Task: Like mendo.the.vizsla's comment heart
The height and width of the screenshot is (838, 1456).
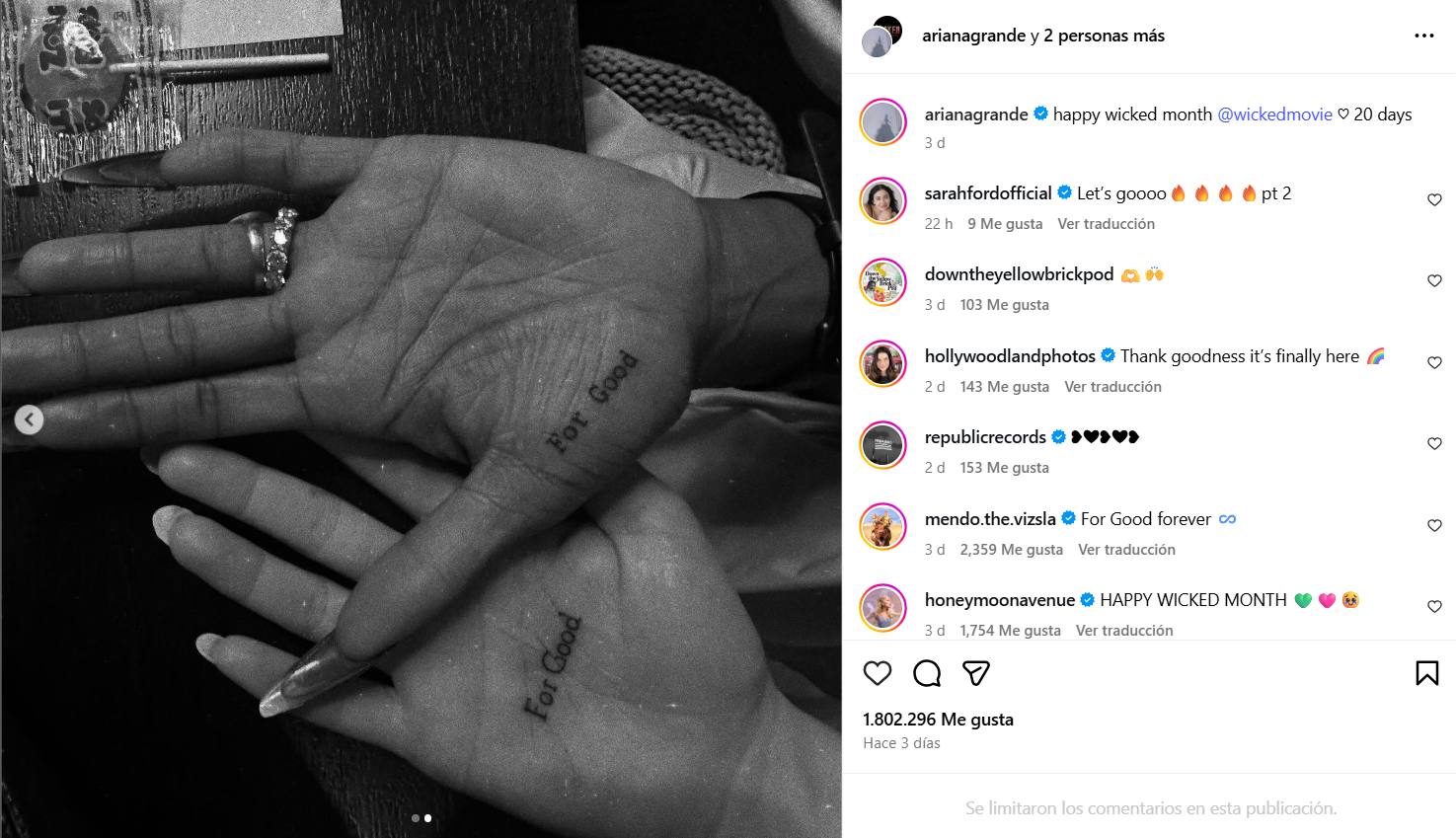Action: point(1434,526)
